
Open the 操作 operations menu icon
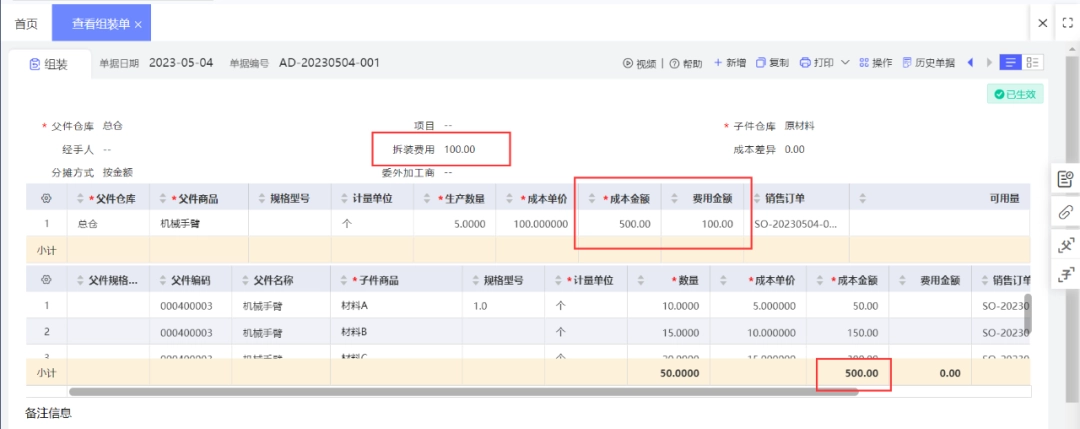tap(864, 63)
